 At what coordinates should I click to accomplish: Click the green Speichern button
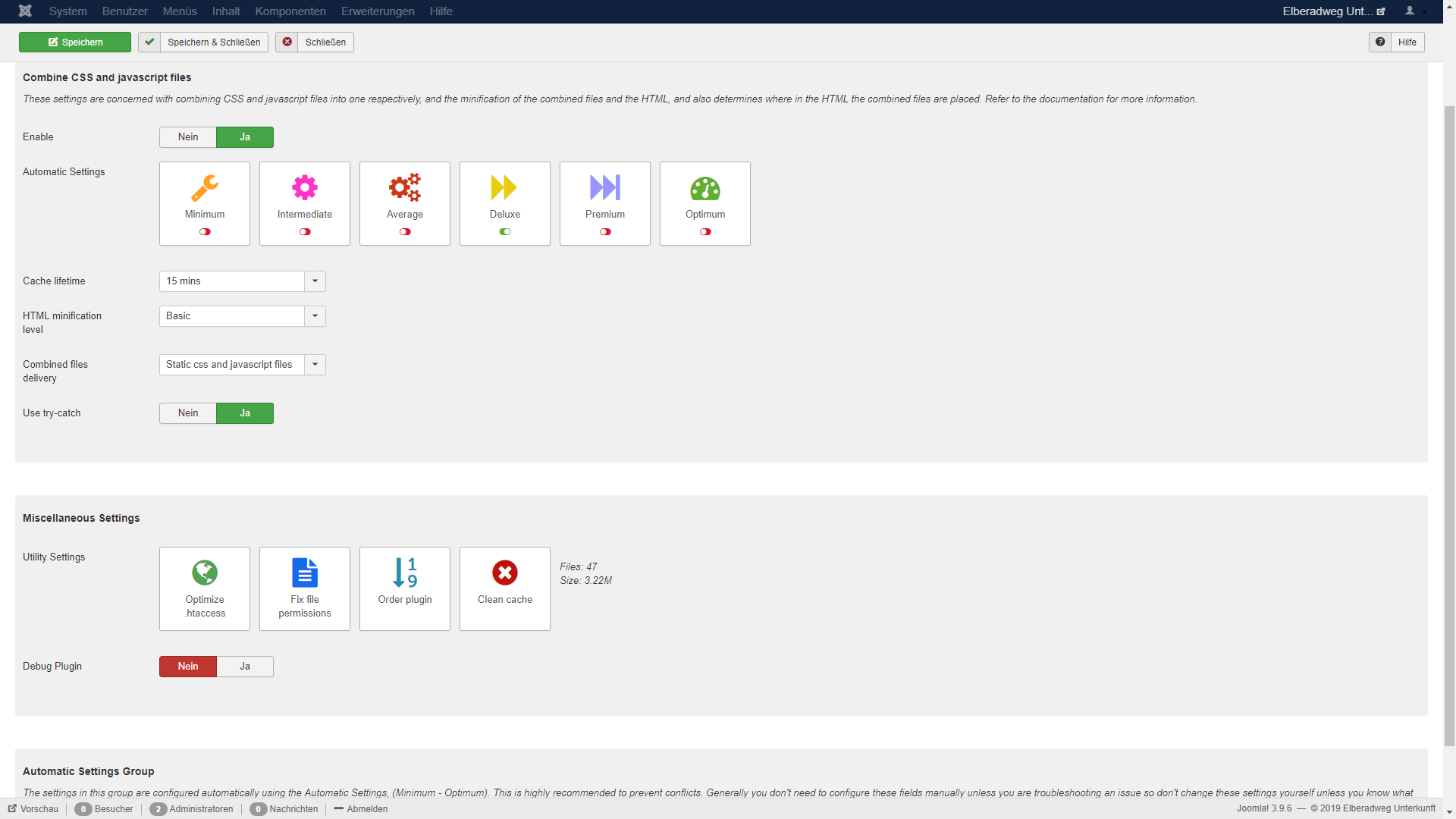coord(75,42)
